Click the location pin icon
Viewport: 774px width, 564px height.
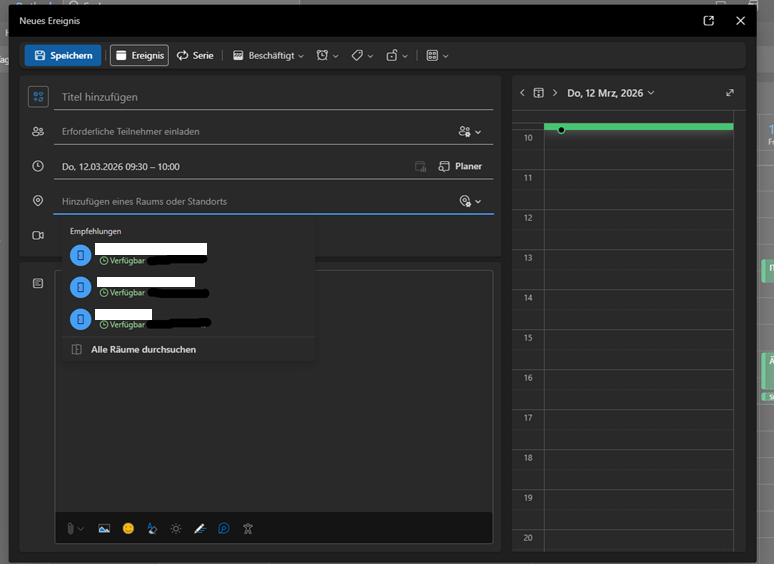click(x=38, y=201)
